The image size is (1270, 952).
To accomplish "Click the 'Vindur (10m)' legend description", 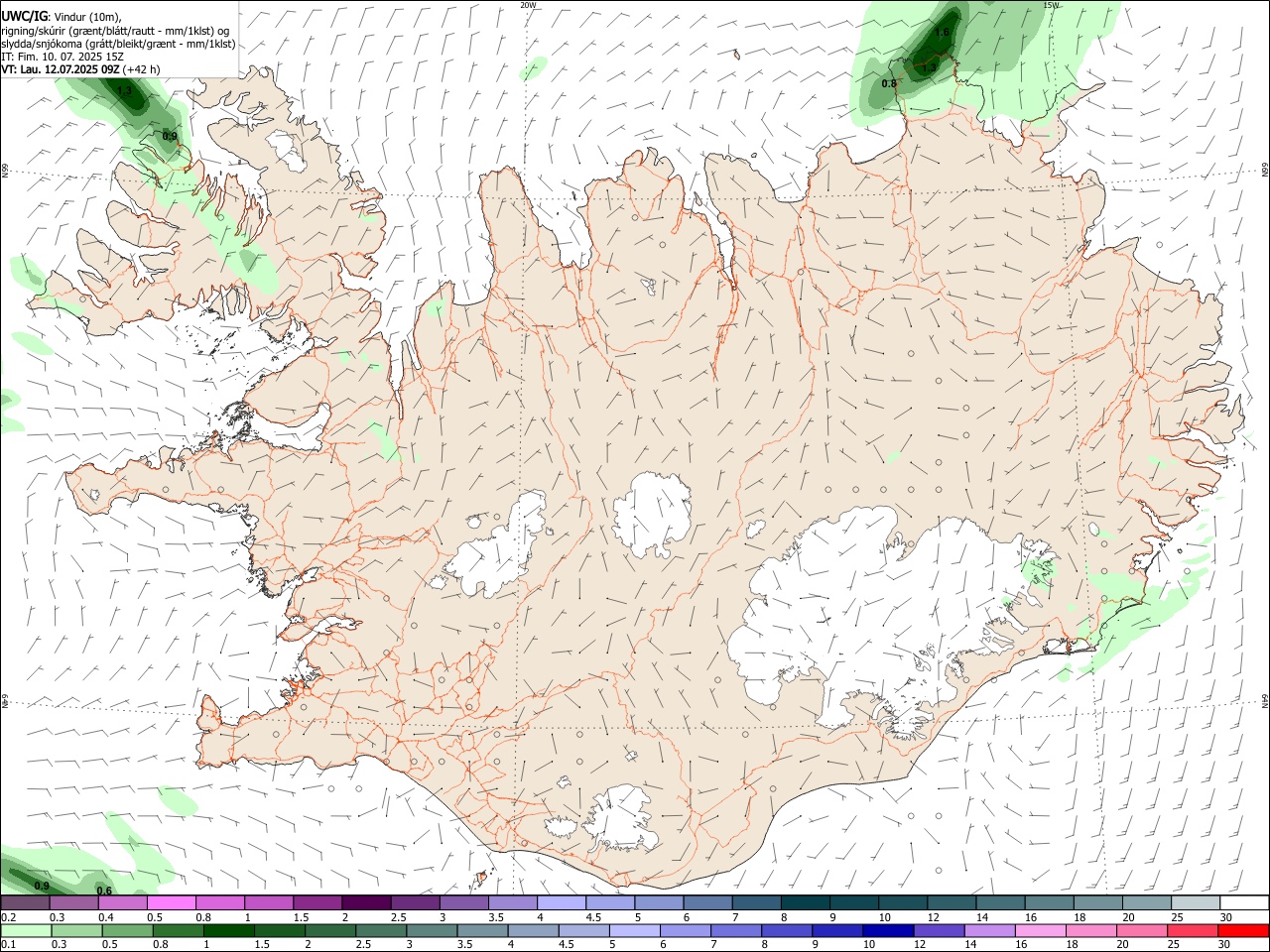I will pyautogui.click(x=87, y=16).
